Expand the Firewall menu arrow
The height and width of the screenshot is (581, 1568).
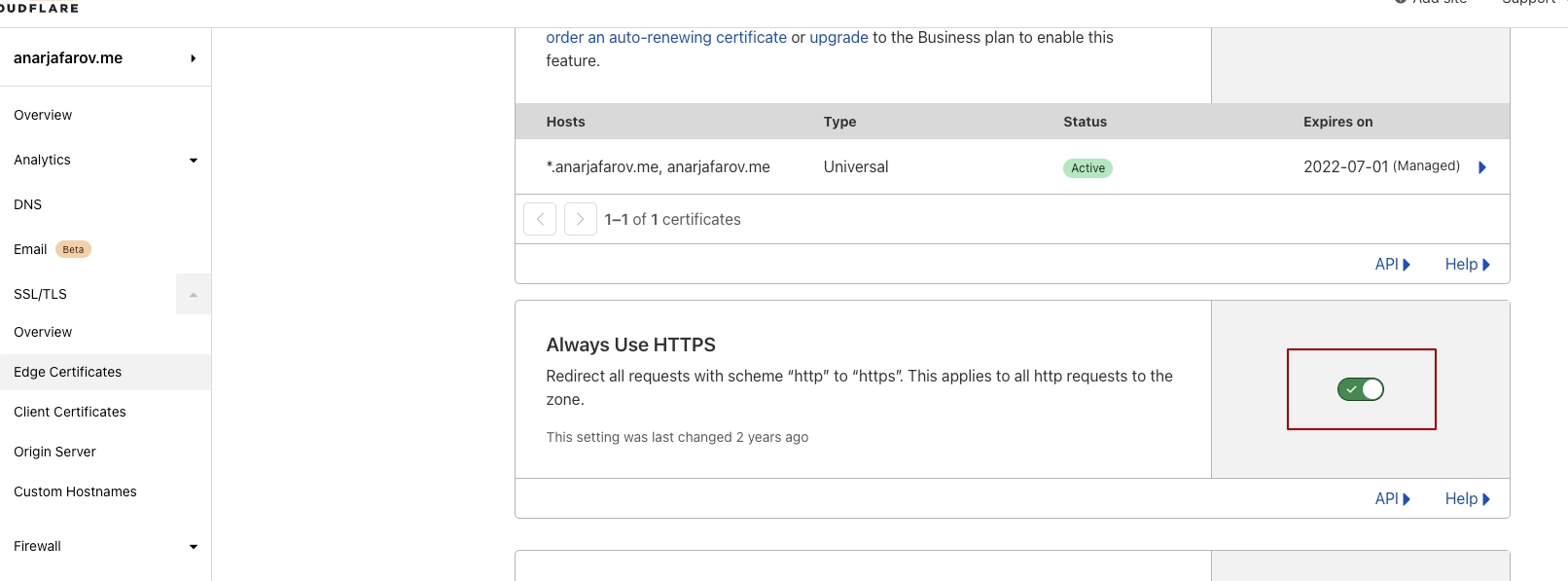point(194,547)
